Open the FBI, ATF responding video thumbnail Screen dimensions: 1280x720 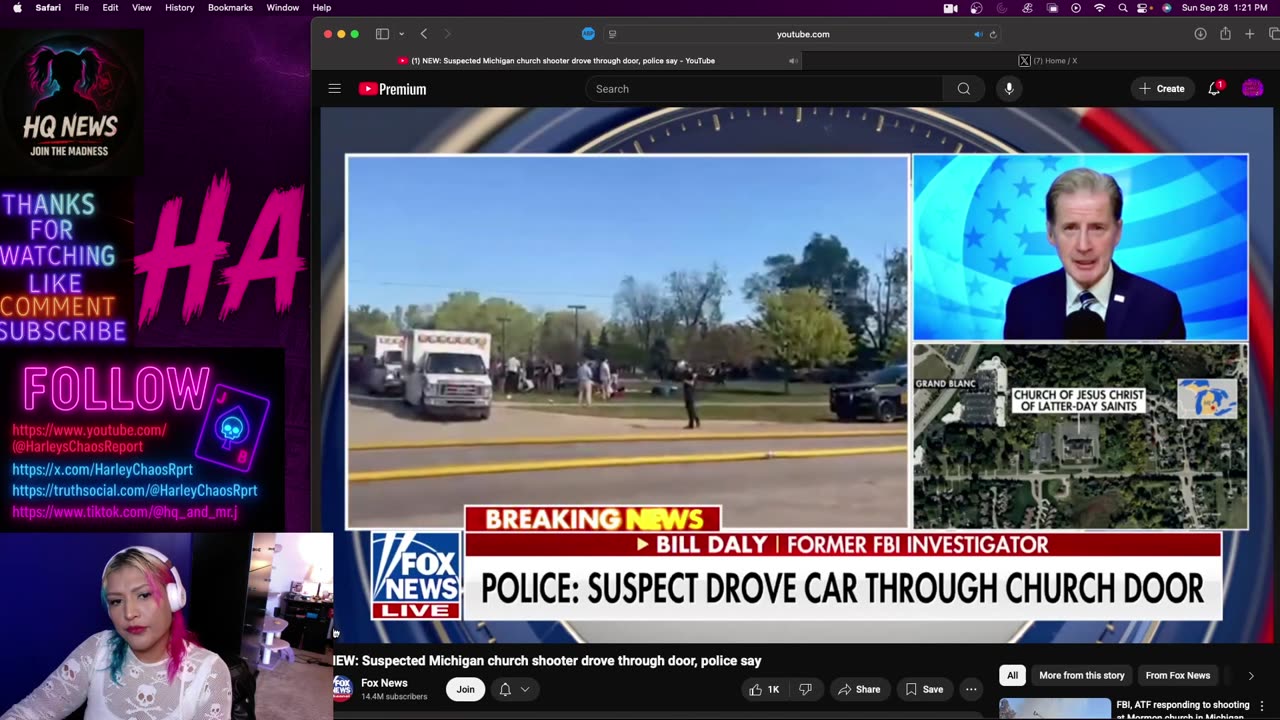[1055, 709]
